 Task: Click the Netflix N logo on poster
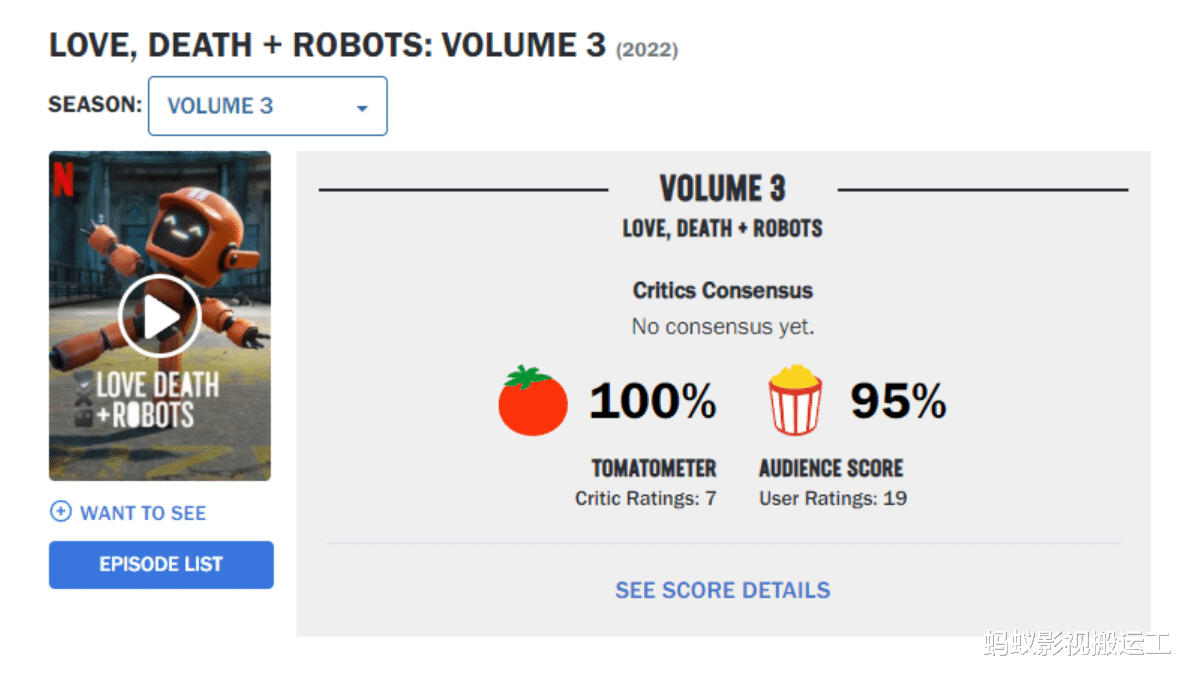pyautogui.click(x=63, y=180)
